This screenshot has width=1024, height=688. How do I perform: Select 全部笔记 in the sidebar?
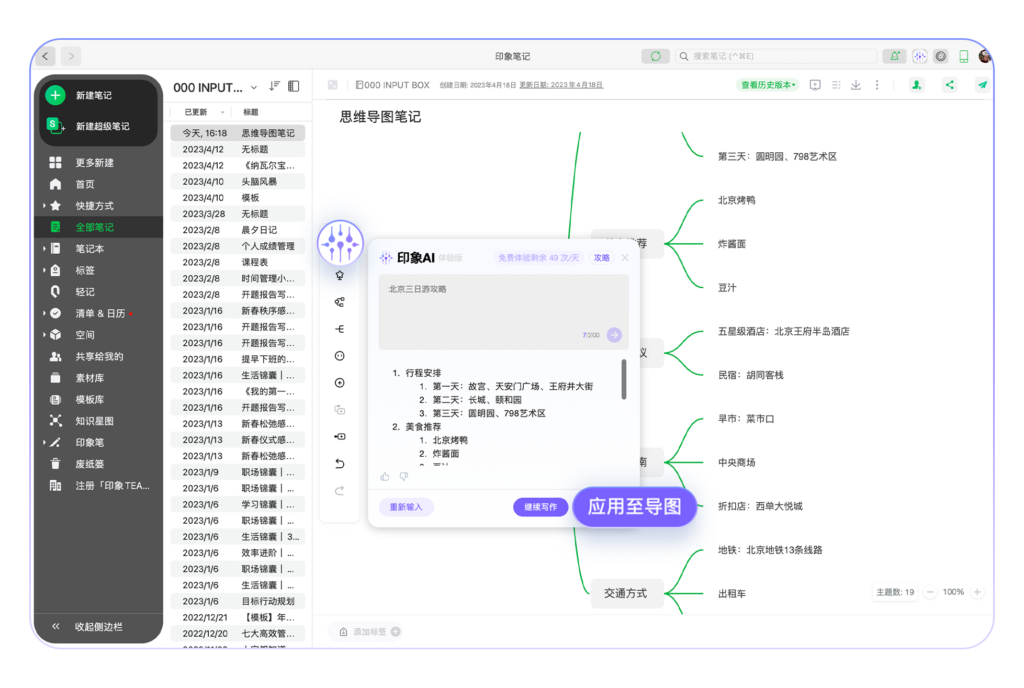(x=98, y=227)
